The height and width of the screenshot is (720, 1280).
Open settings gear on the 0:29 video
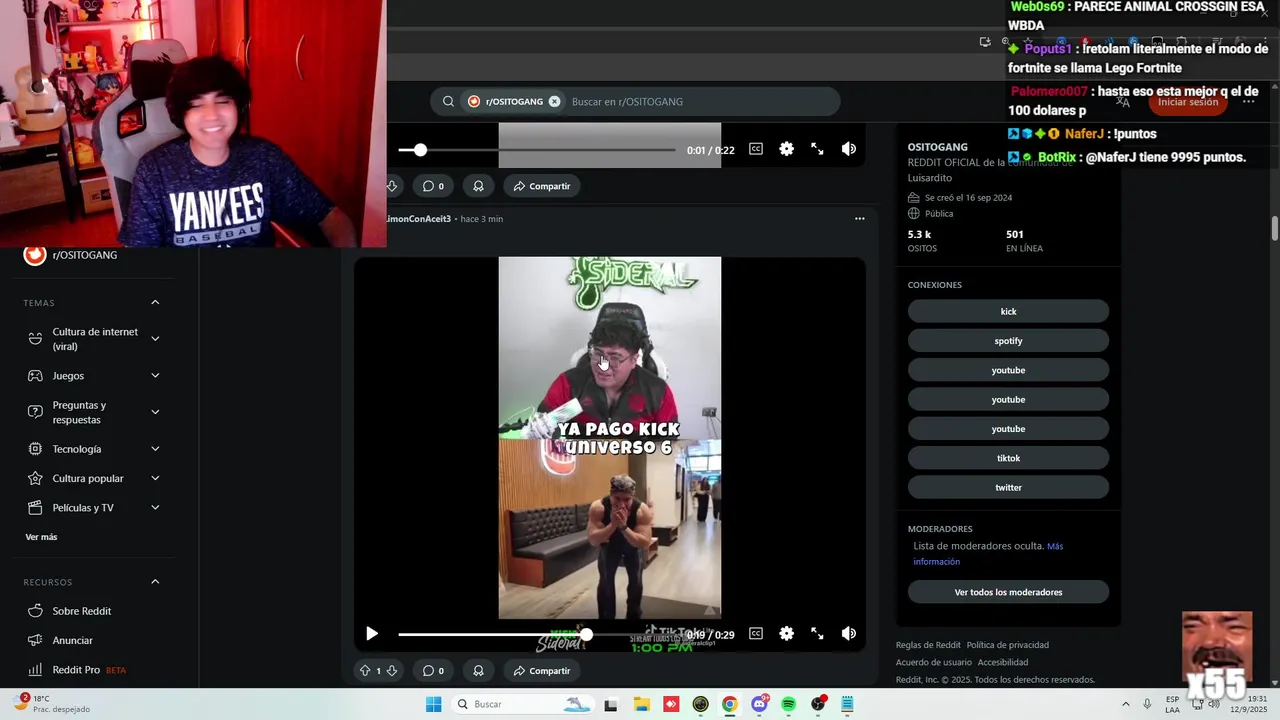coord(786,634)
